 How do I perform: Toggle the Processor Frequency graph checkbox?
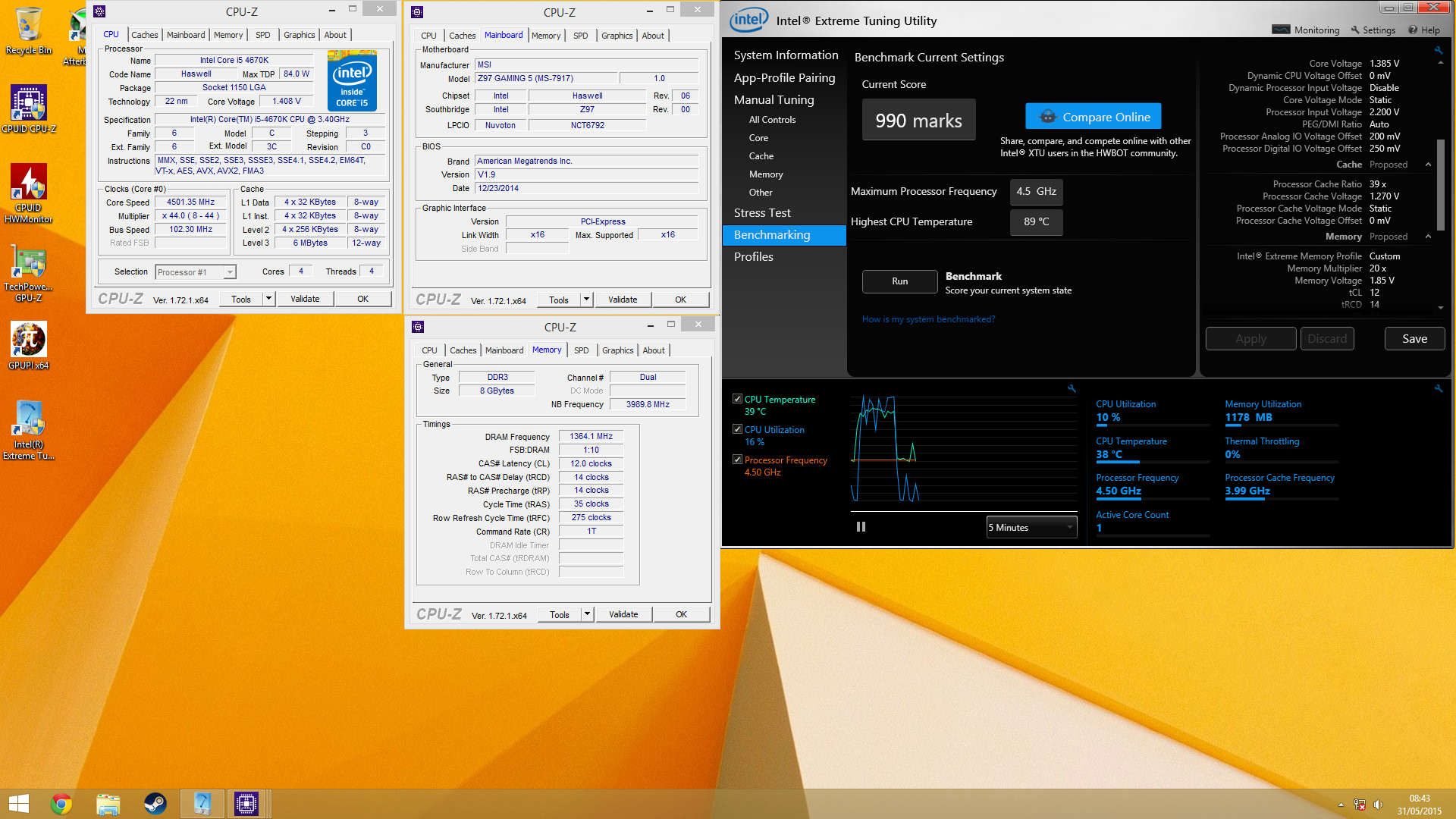point(737,460)
